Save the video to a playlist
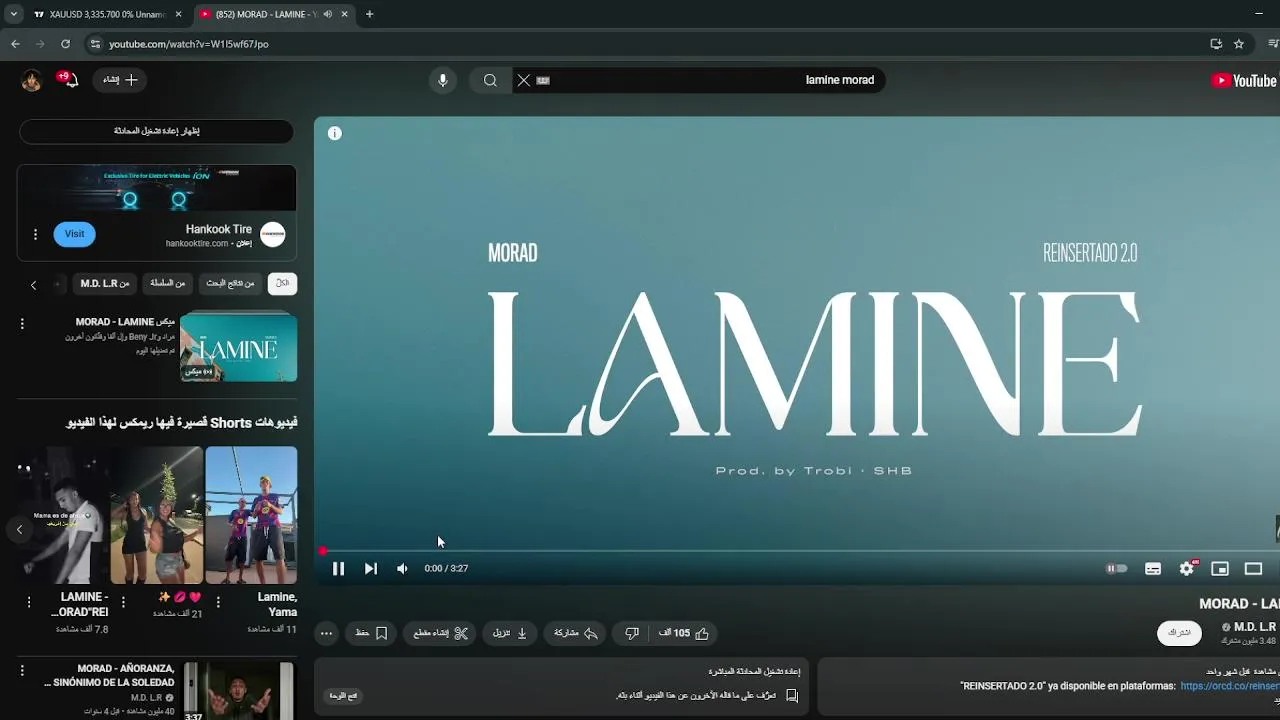Image resolution: width=1280 pixels, height=720 pixels. coord(371,633)
